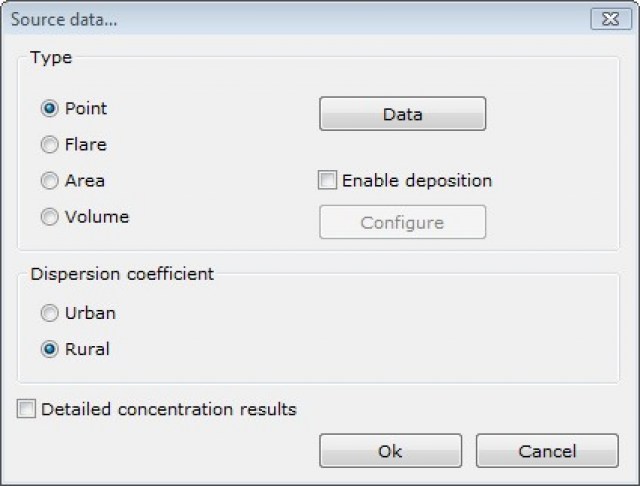
Task: Click the 'Enable deposition' text label
Action: tap(417, 181)
